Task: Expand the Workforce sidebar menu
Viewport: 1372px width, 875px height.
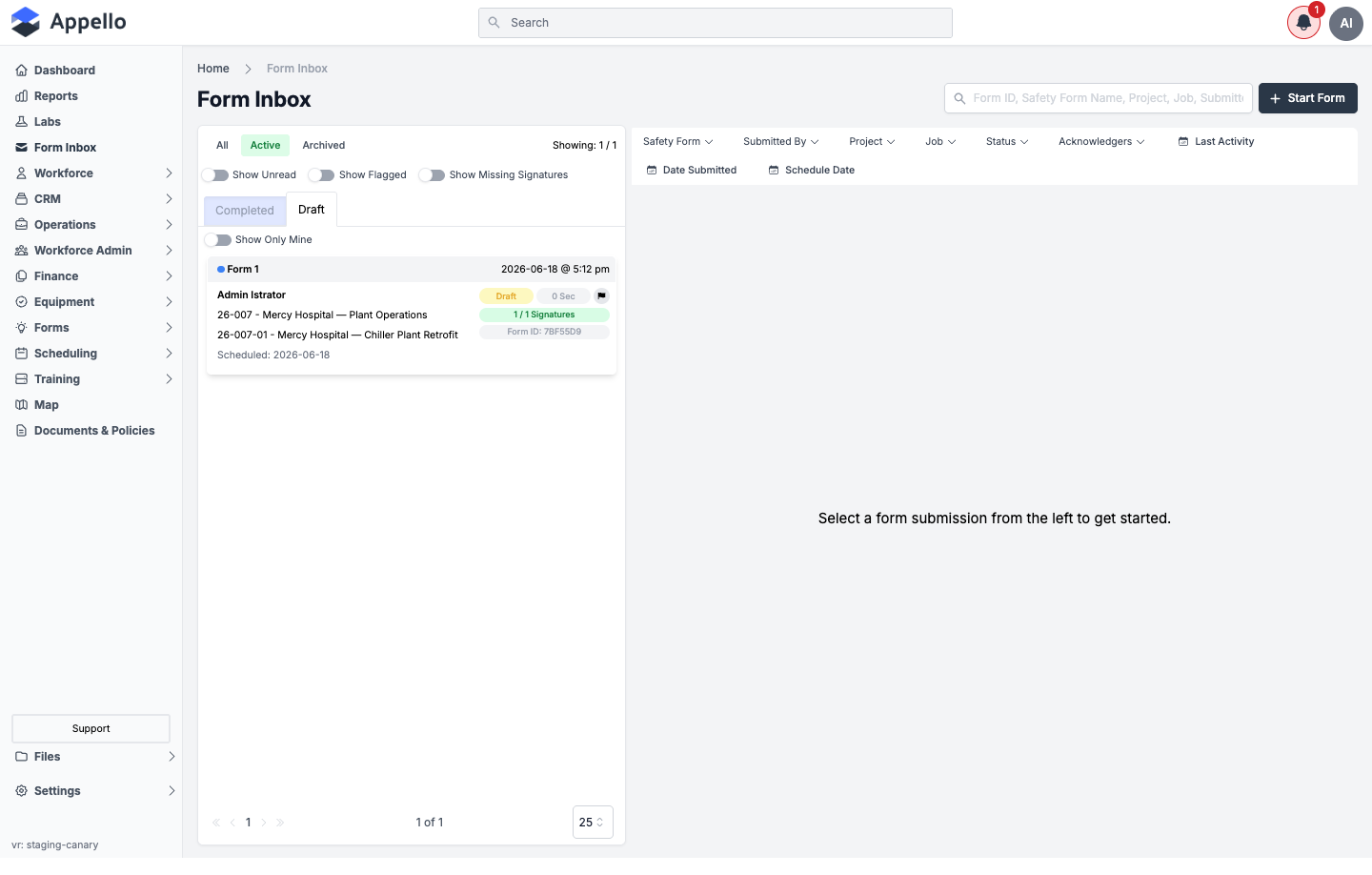Action: tap(91, 173)
